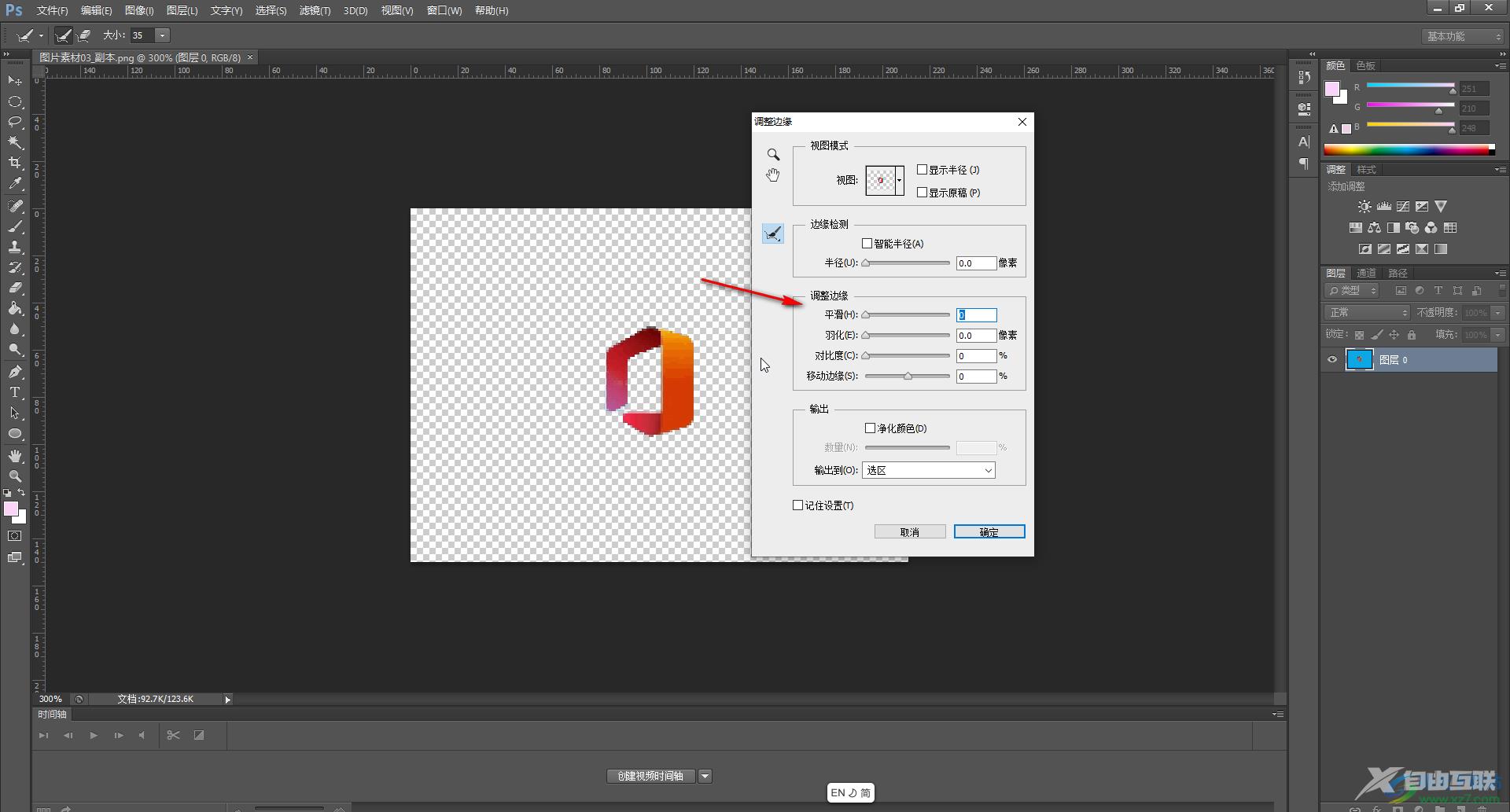This screenshot has height=812, width=1510.
Task: Click the timeline play button
Action: click(x=94, y=736)
